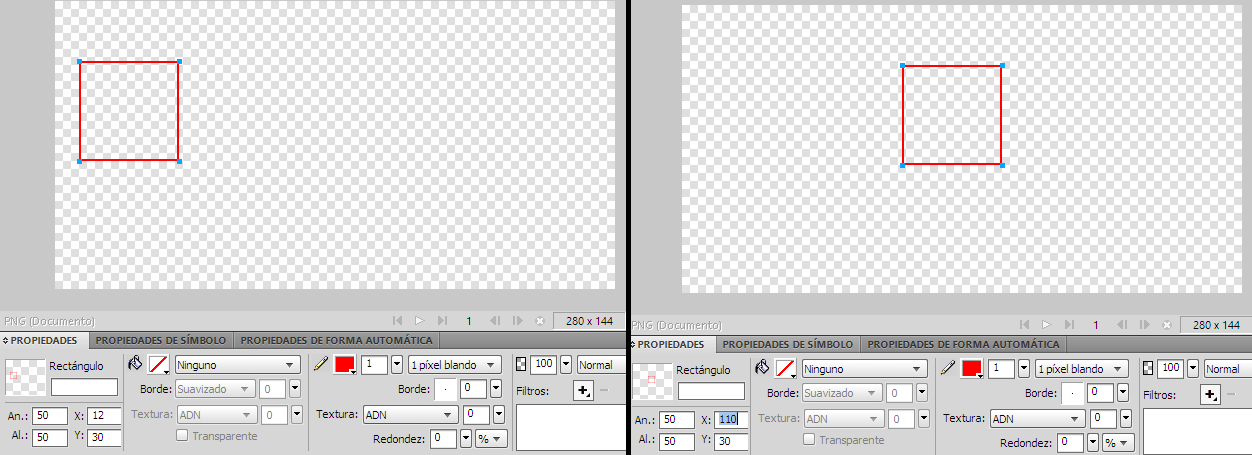Image resolution: width=1252 pixels, height=455 pixels.
Task: Step to next frame in left window
Action: [x=517, y=321]
